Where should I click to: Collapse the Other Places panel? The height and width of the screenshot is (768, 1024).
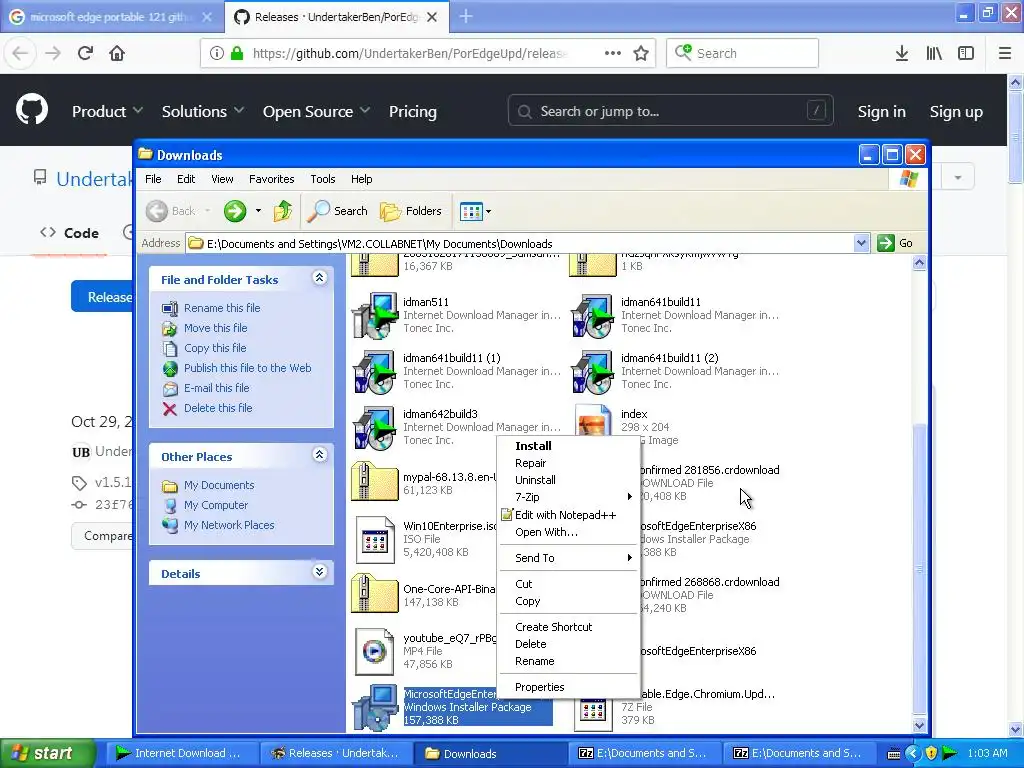[319, 455]
